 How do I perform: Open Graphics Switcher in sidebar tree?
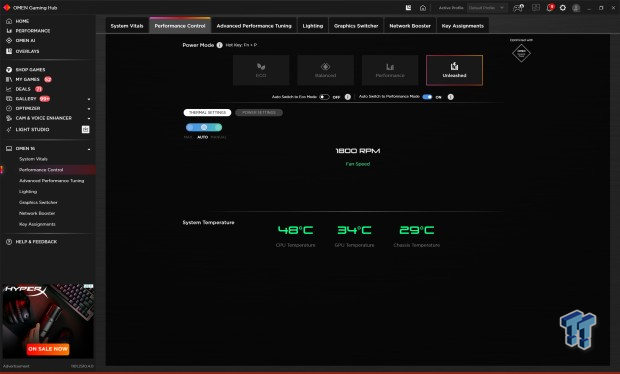38,202
